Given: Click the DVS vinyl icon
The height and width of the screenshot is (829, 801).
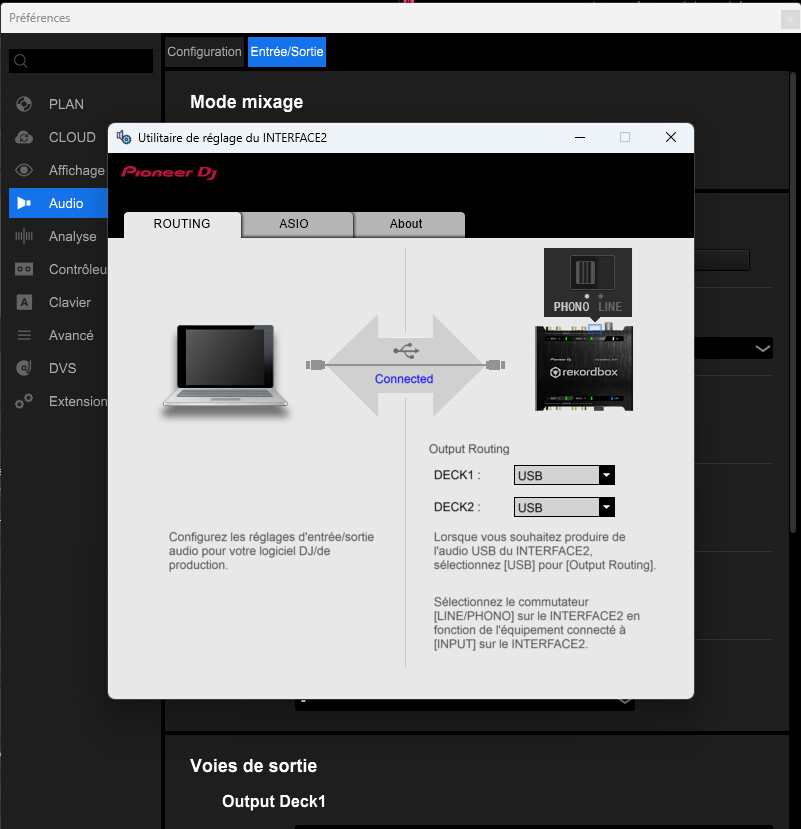Looking at the screenshot, I should (x=24, y=368).
